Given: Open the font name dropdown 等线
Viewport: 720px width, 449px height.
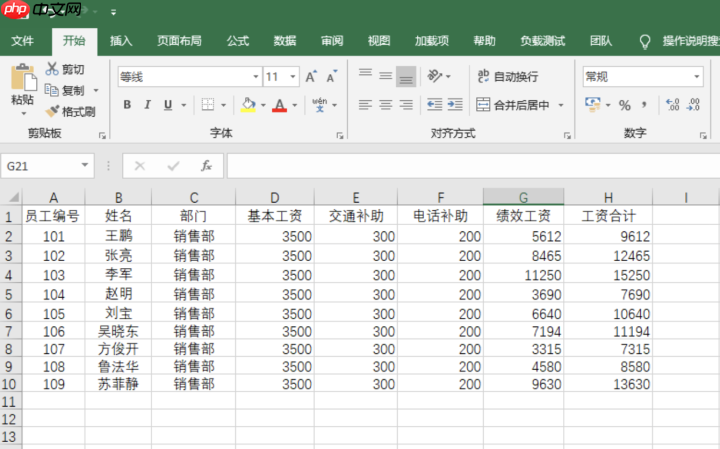Looking at the screenshot, I should pos(256,77).
